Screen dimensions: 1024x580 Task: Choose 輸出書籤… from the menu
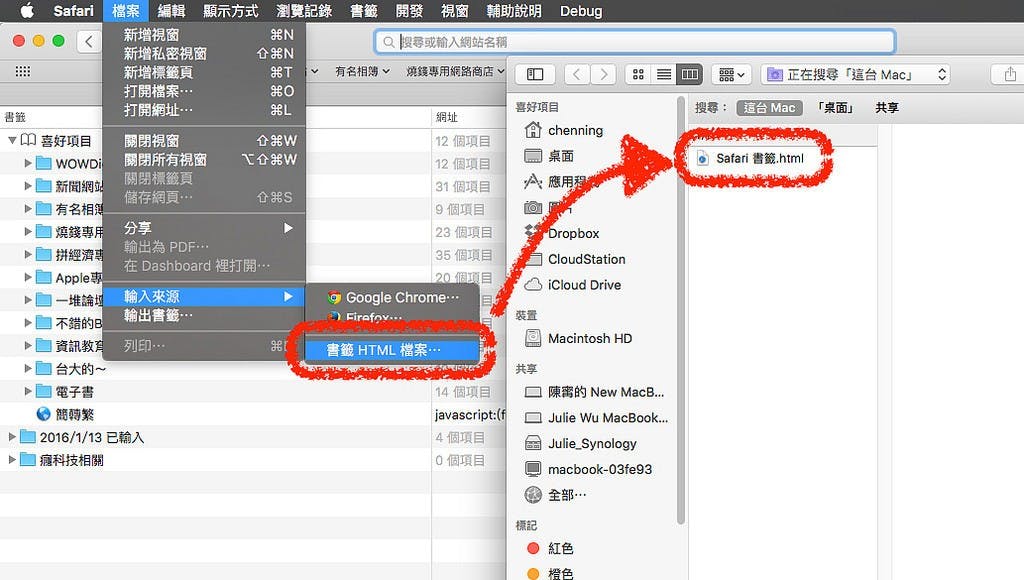tap(204, 315)
